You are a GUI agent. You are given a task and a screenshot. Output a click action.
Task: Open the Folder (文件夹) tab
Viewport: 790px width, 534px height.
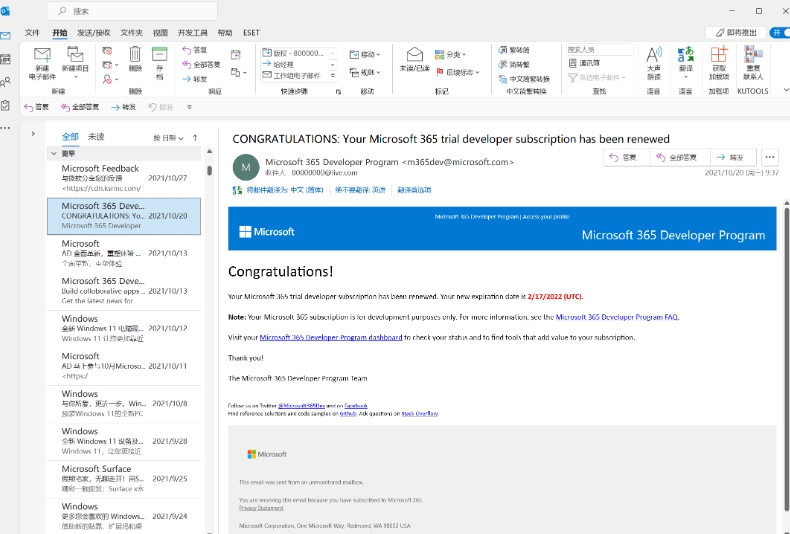click(131, 32)
